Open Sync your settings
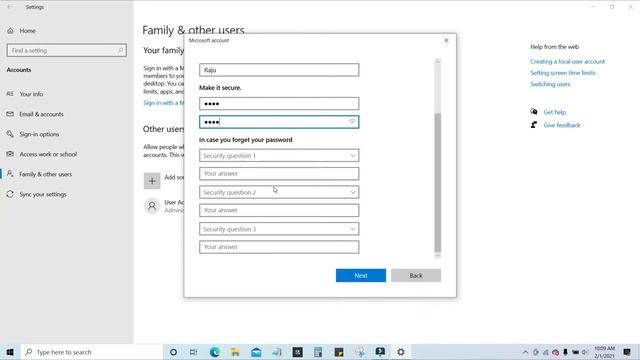 [x=43, y=194]
